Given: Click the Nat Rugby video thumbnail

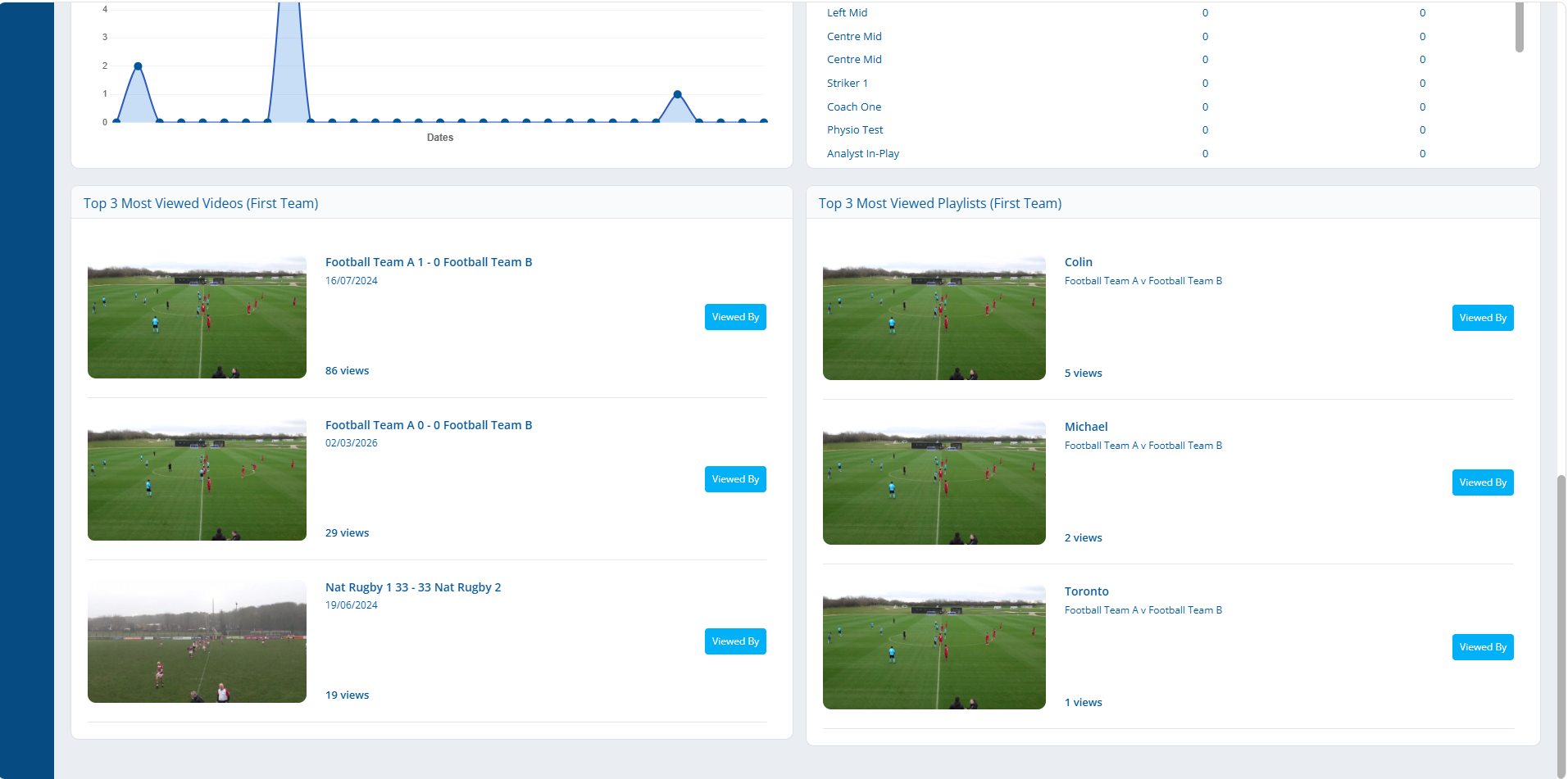Looking at the screenshot, I should pyautogui.click(x=196, y=641).
